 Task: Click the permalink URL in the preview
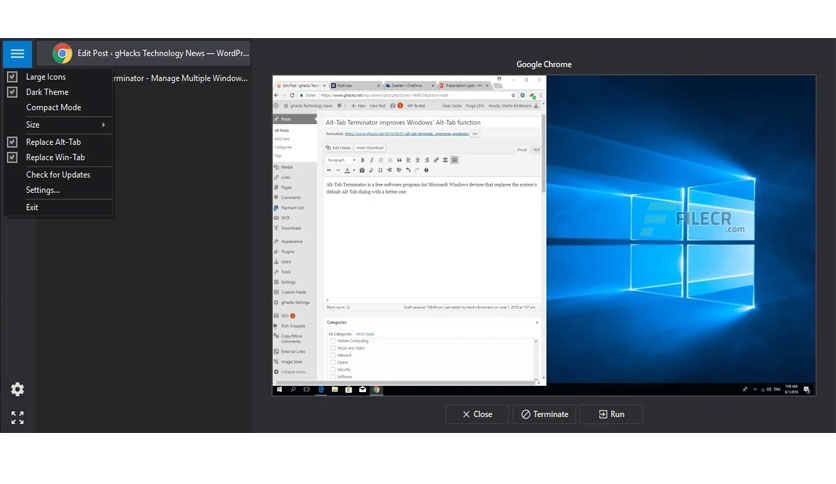pyautogui.click(x=407, y=134)
